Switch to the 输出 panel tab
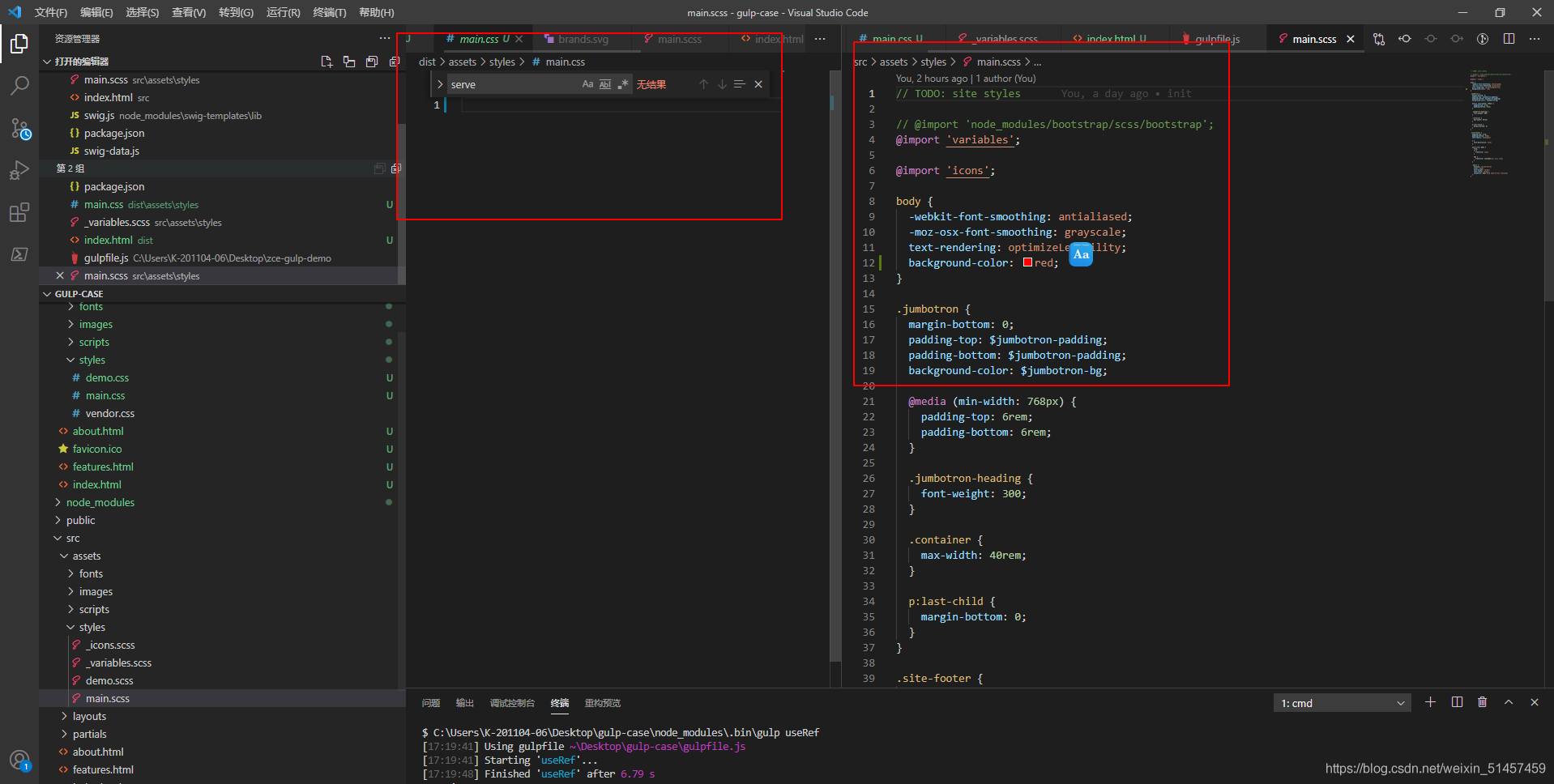The height and width of the screenshot is (784, 1554). [x=465, y=703]
